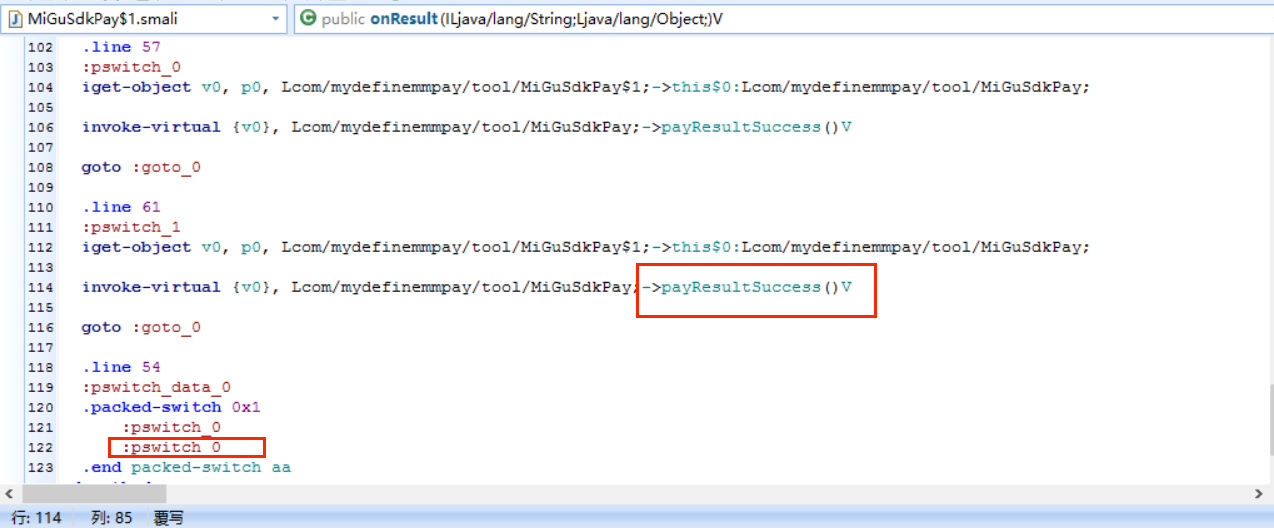Screen dimensions: 1274x528
Task: Select the :pswitch_0 label on line 103
Action: coord(131,67)
